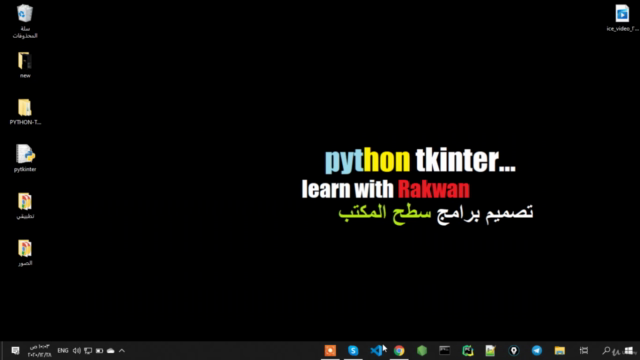Screen dimensions: 640x360
Task: Open the Action Center notifications icon
Action: coord(16,351)
